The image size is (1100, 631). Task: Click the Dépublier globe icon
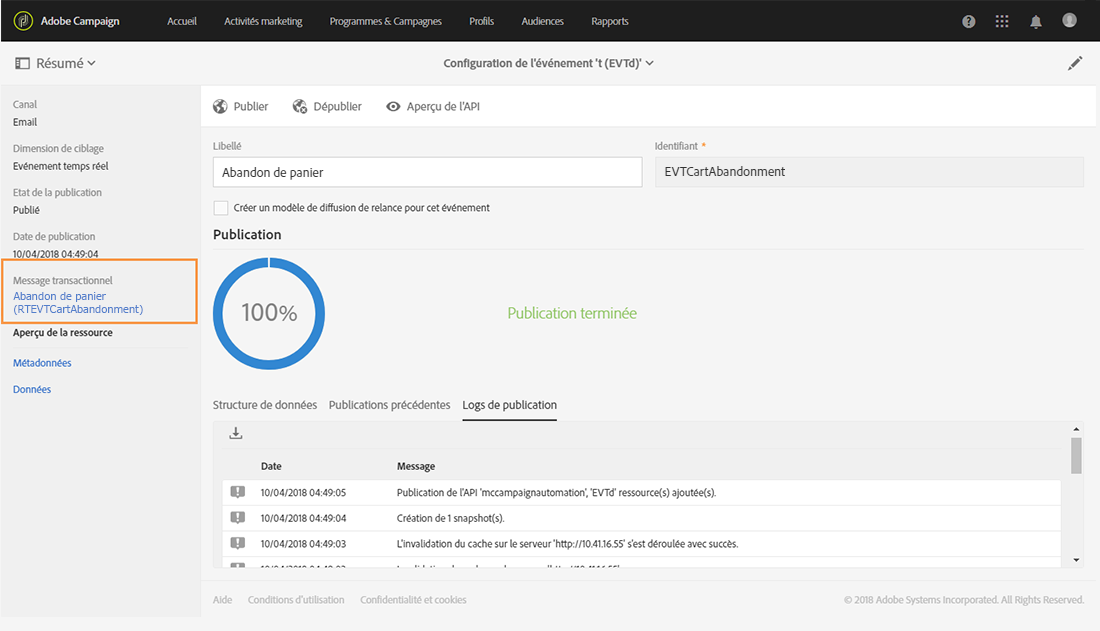click(300, 106)
